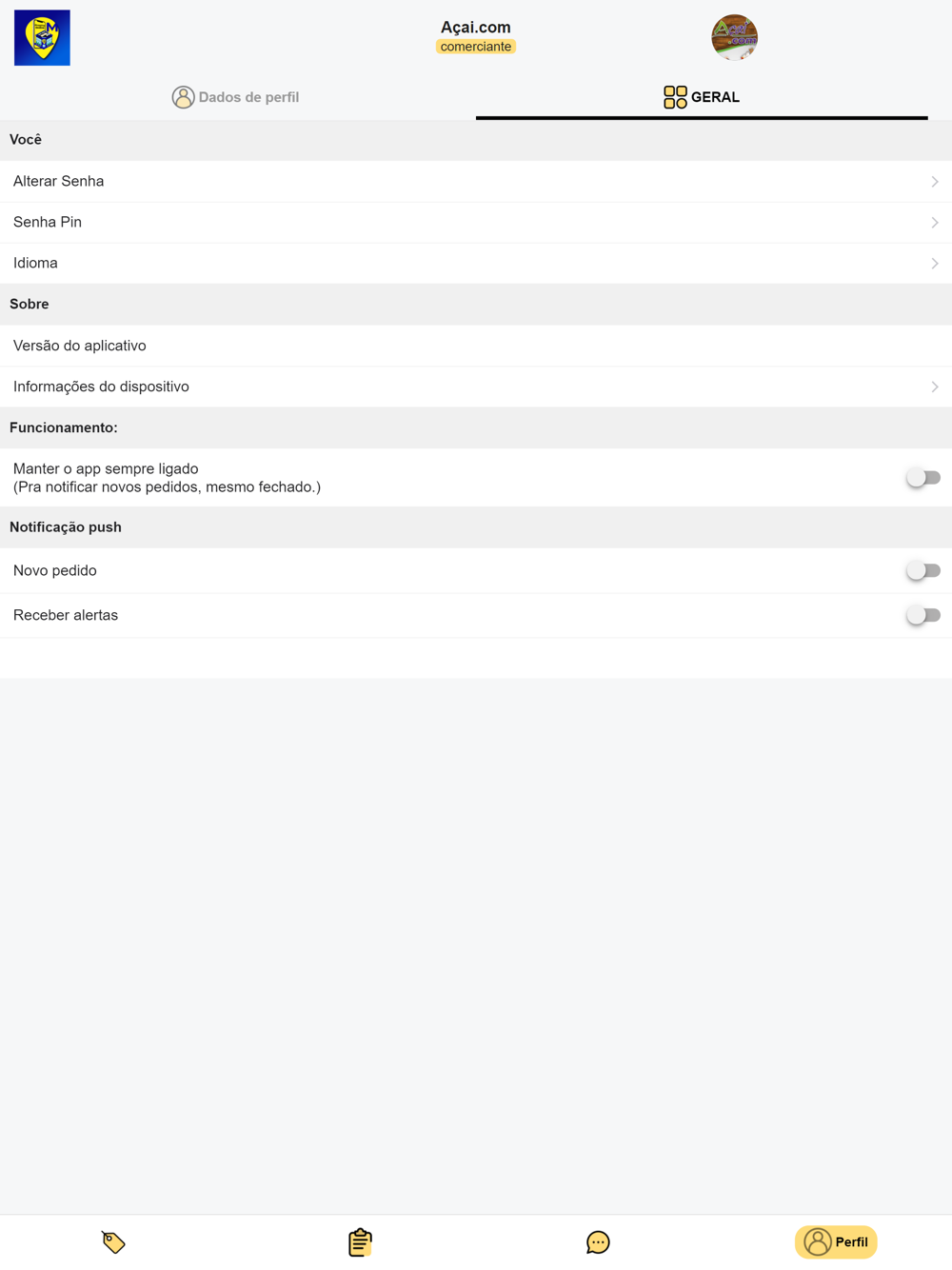Click the comerciante badge label

coord(476,47)
